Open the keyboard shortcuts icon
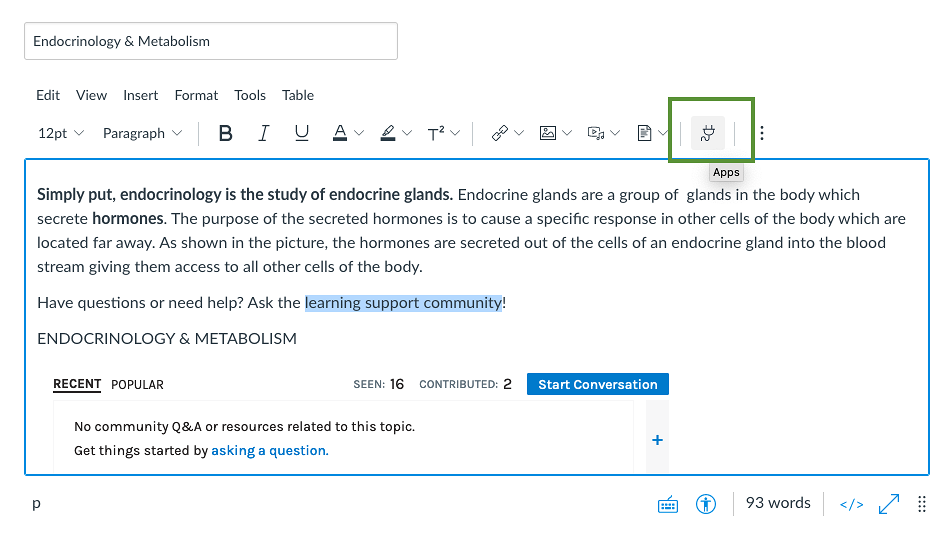The width and height of the screenshot is (946, 539). pyautogui.click(x=667, y=505)
